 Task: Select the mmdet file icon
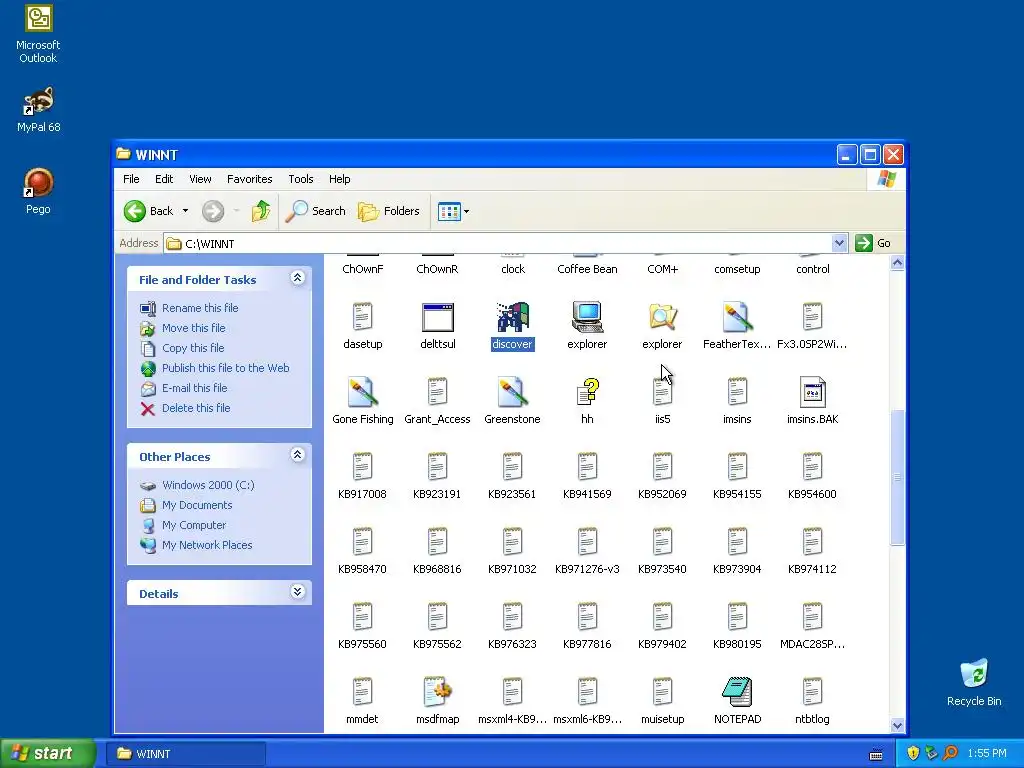[x=362, y=692]
